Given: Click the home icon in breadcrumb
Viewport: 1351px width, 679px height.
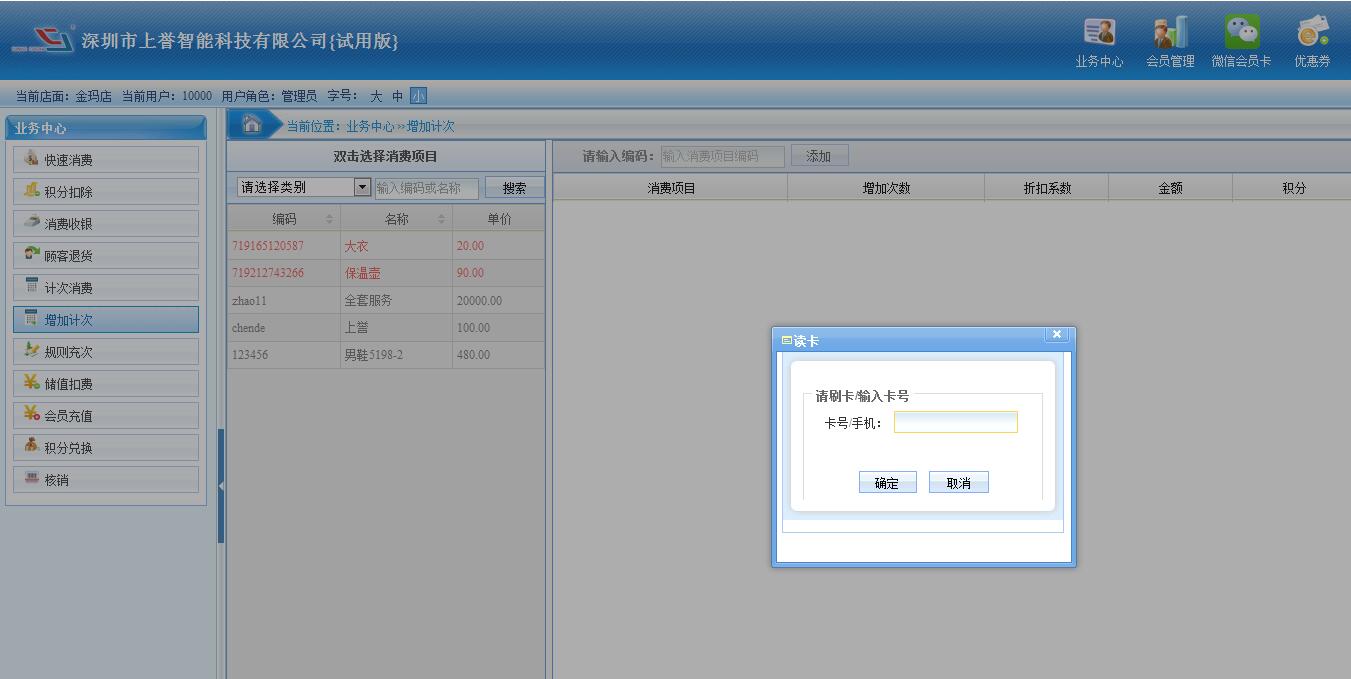Looking at the screenshot, I should pos(252,125).
